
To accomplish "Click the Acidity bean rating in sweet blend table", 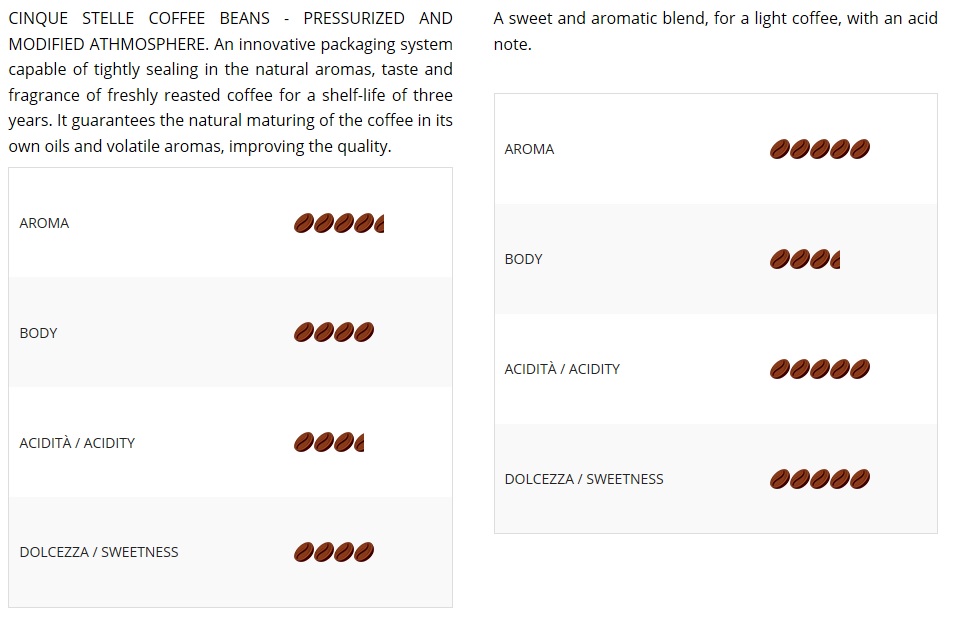I will pyautogui.click(x=819, y=370).
